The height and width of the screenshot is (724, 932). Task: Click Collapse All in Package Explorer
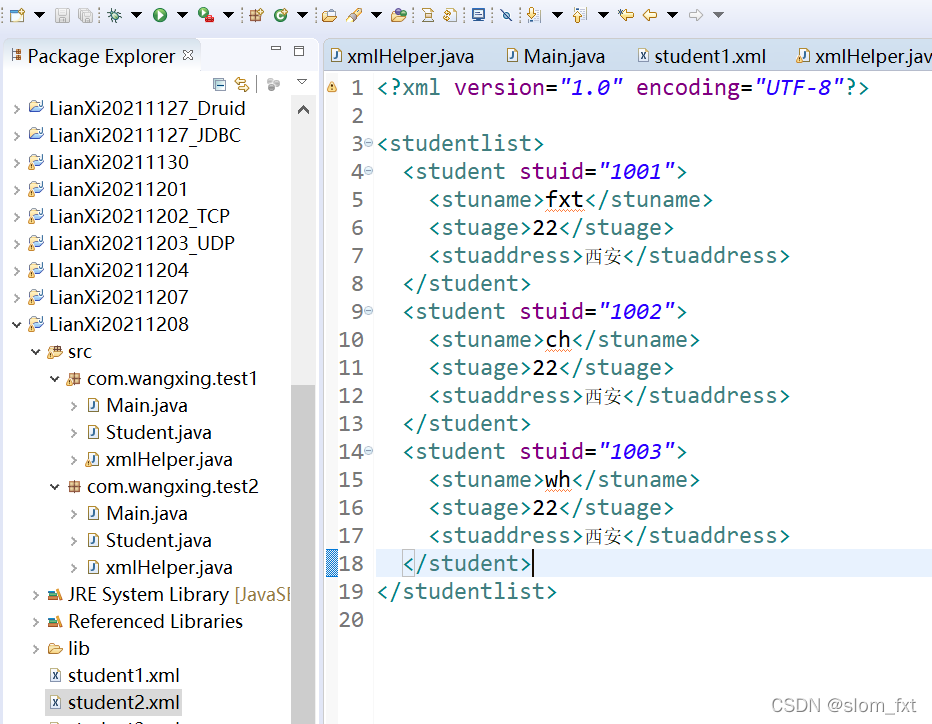(219, 84)
